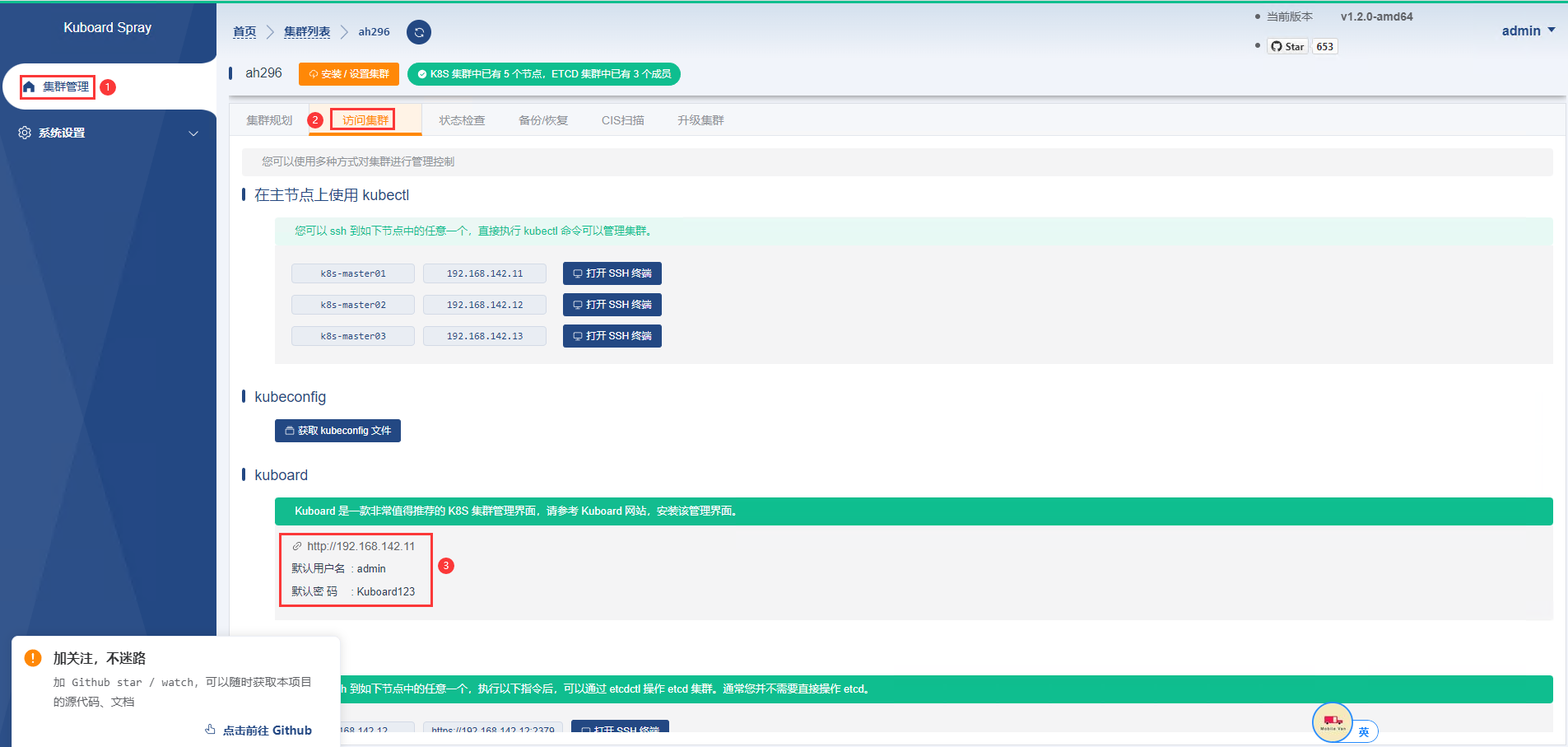1568x747 pixels.
Task: Click the v1.2.0-amd64 version text
Action: (1376, 16)
